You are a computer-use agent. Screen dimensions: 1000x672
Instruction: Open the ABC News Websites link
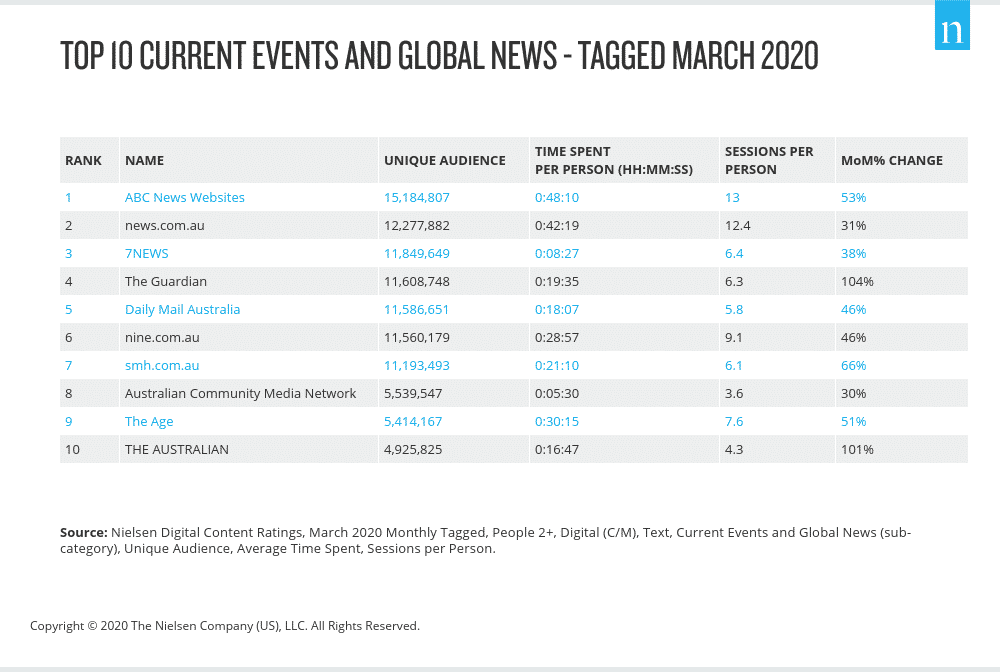(x=184, y=197)
